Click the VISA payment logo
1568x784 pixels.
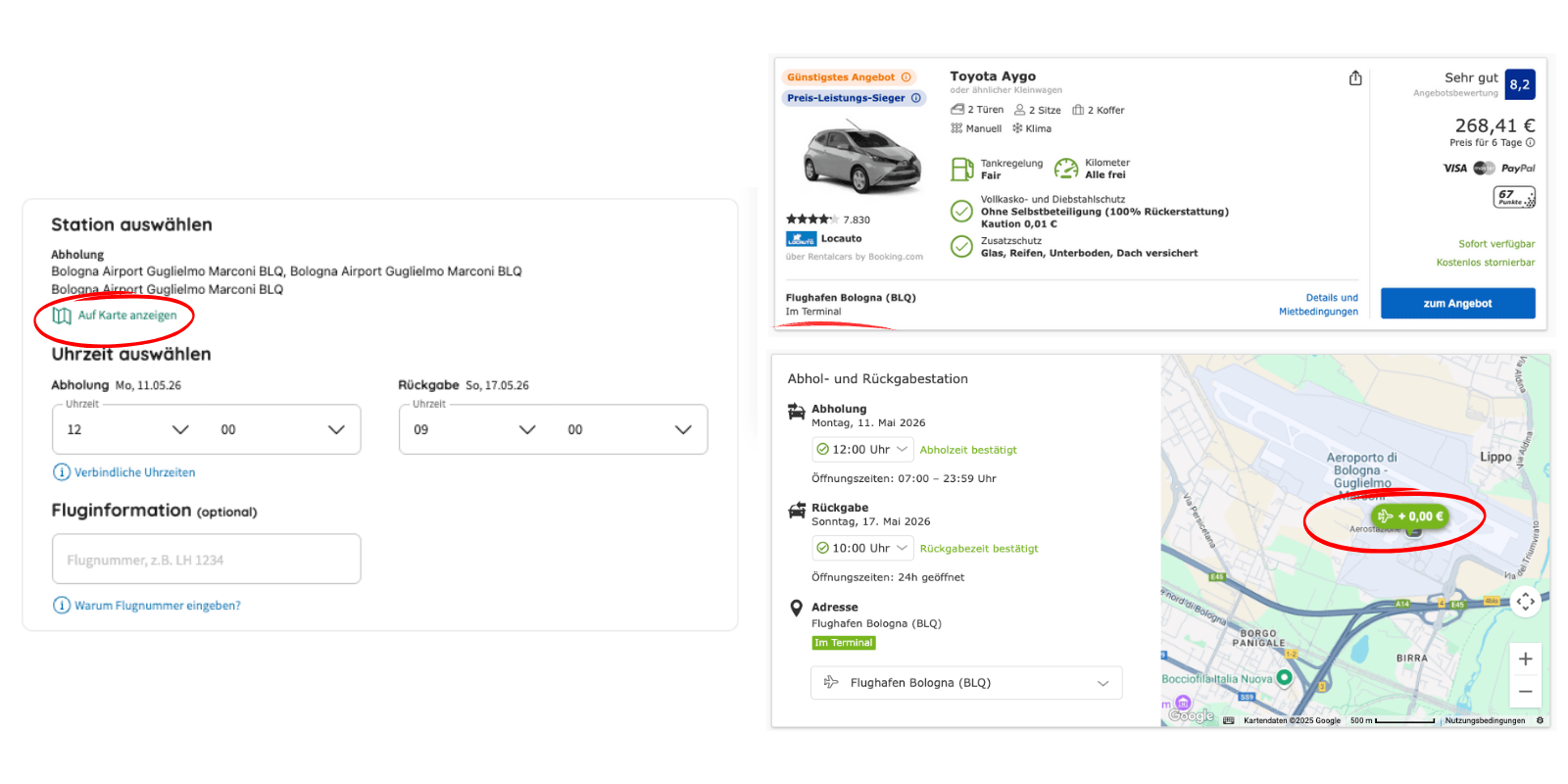tap(1455, 169)
